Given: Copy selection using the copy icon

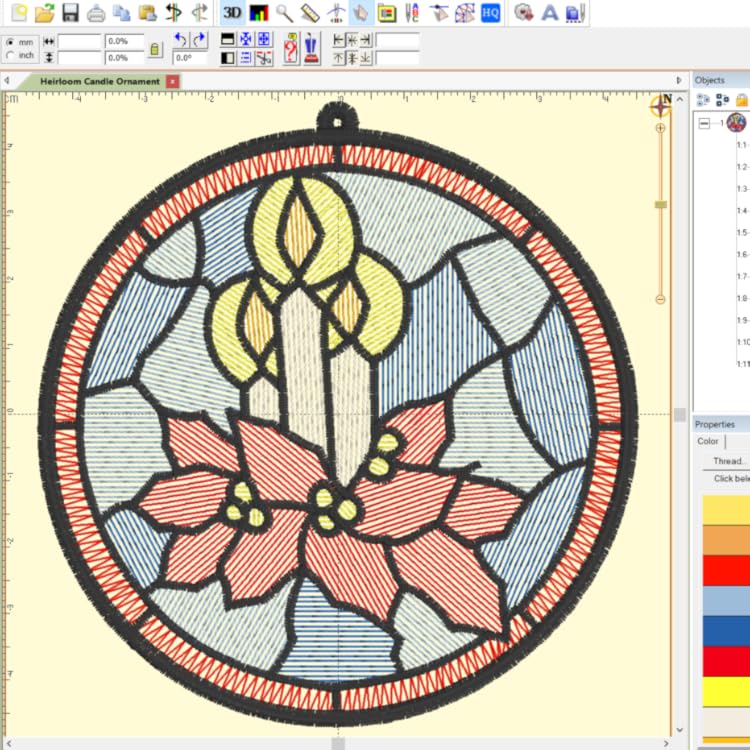Looking at the screenshot, I should [x=122, y=12].
